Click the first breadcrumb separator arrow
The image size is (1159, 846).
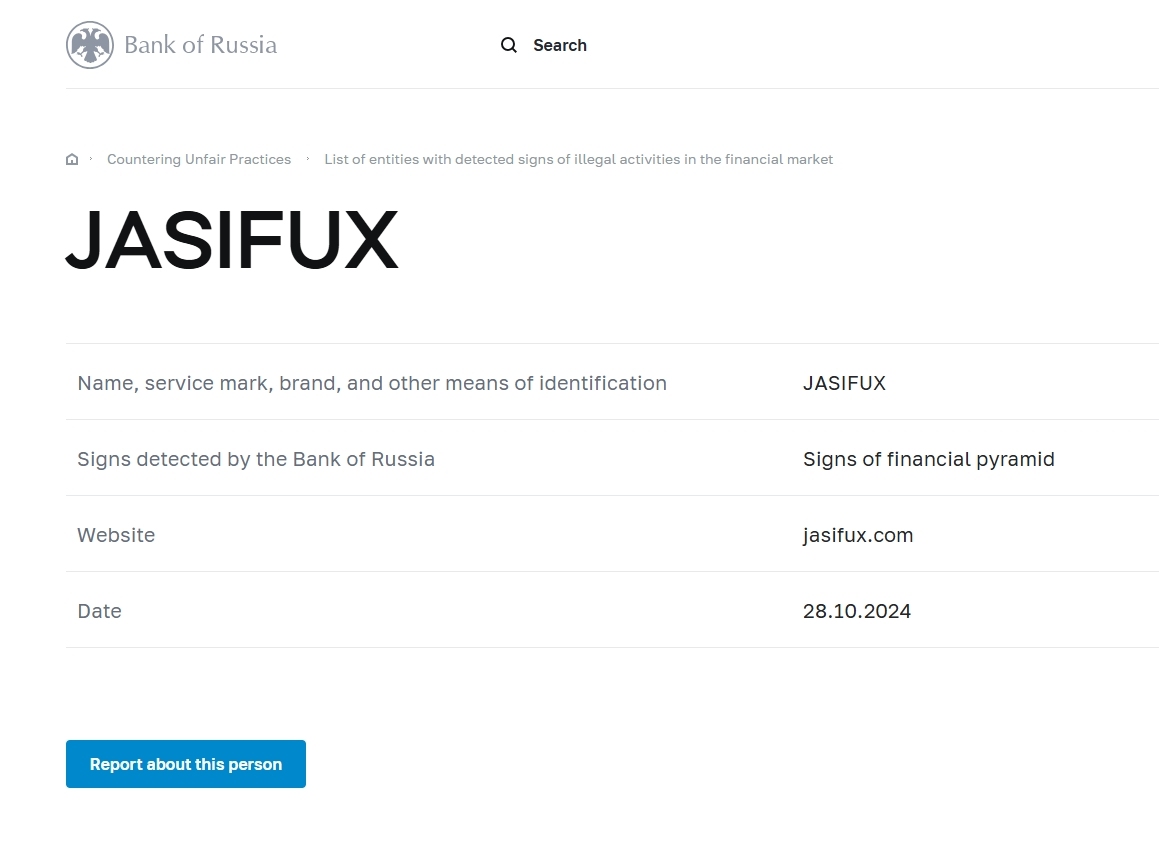pyautogui.click(x=91, y=159)
